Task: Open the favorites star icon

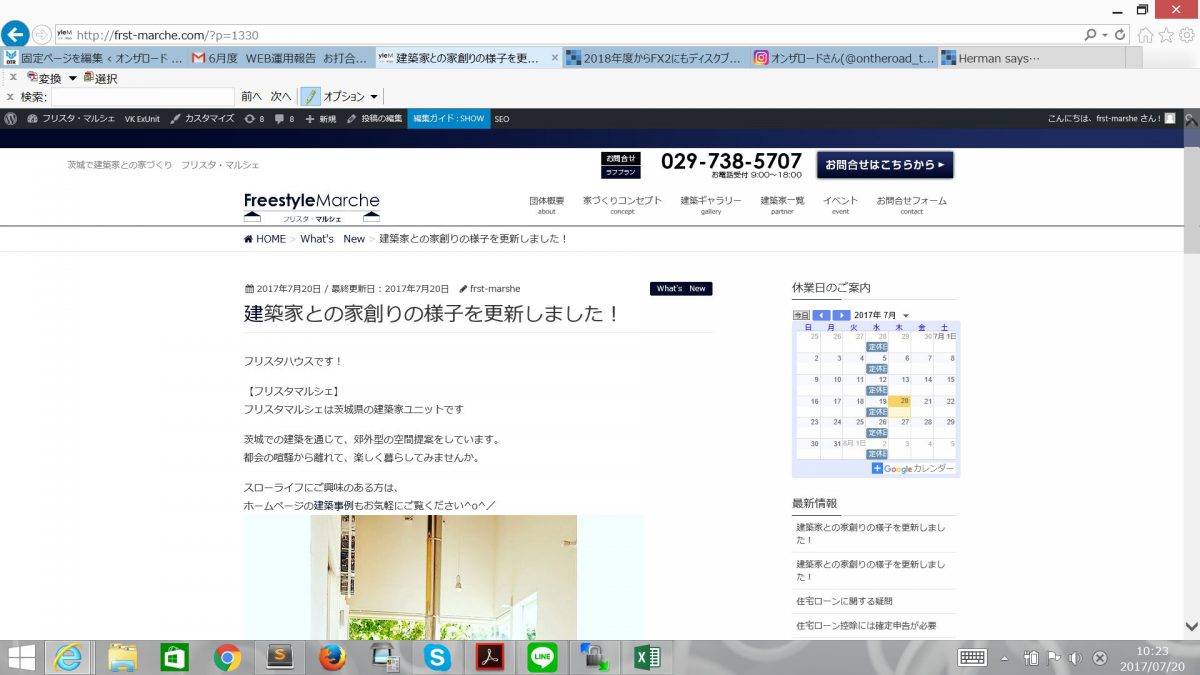Action: [1165, 35]
